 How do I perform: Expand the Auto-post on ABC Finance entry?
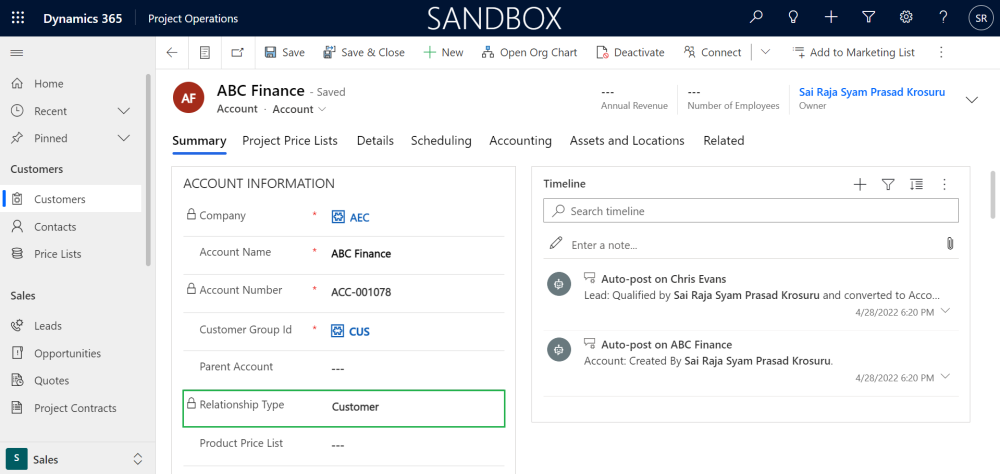pyautogui.click(x=945, y=376)
